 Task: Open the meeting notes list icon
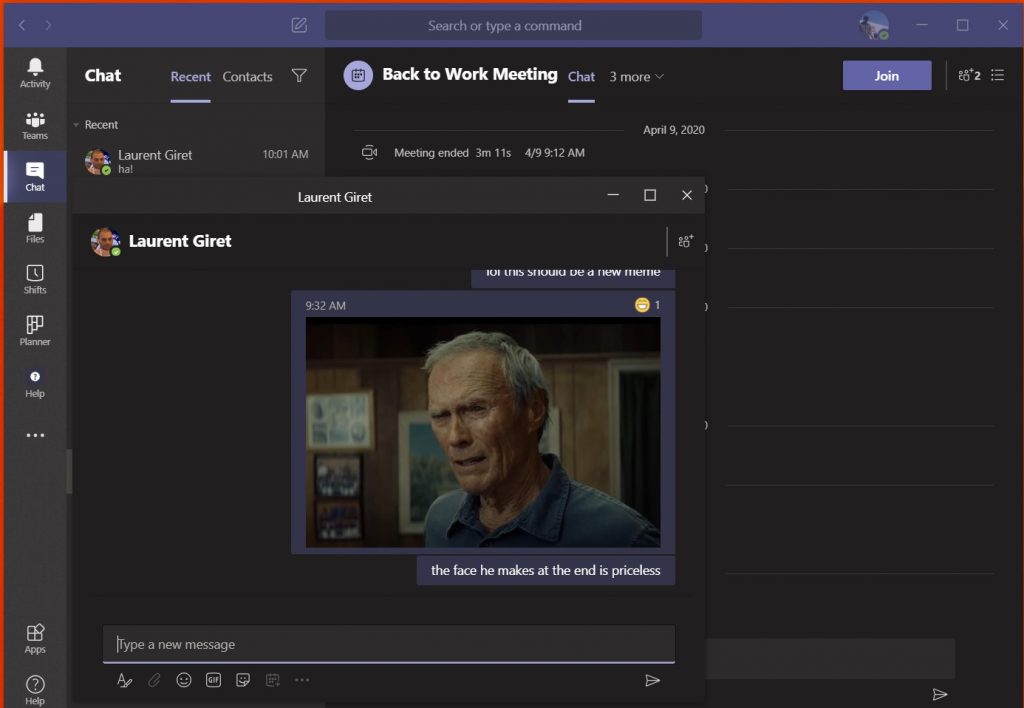point(998,76)
